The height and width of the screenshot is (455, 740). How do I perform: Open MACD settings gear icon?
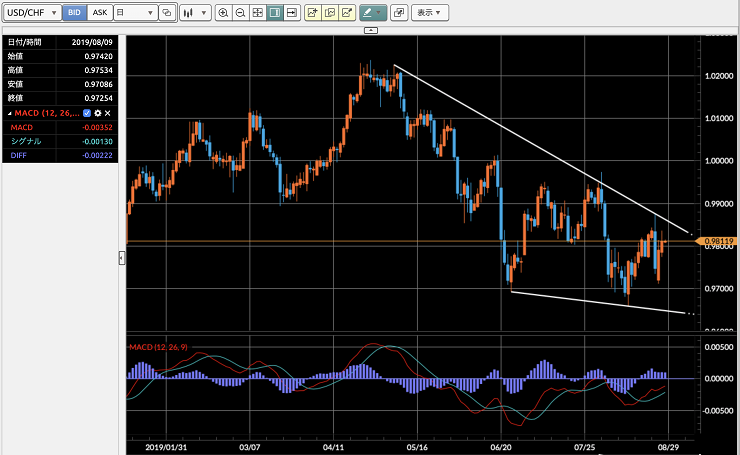coord(98,113)
